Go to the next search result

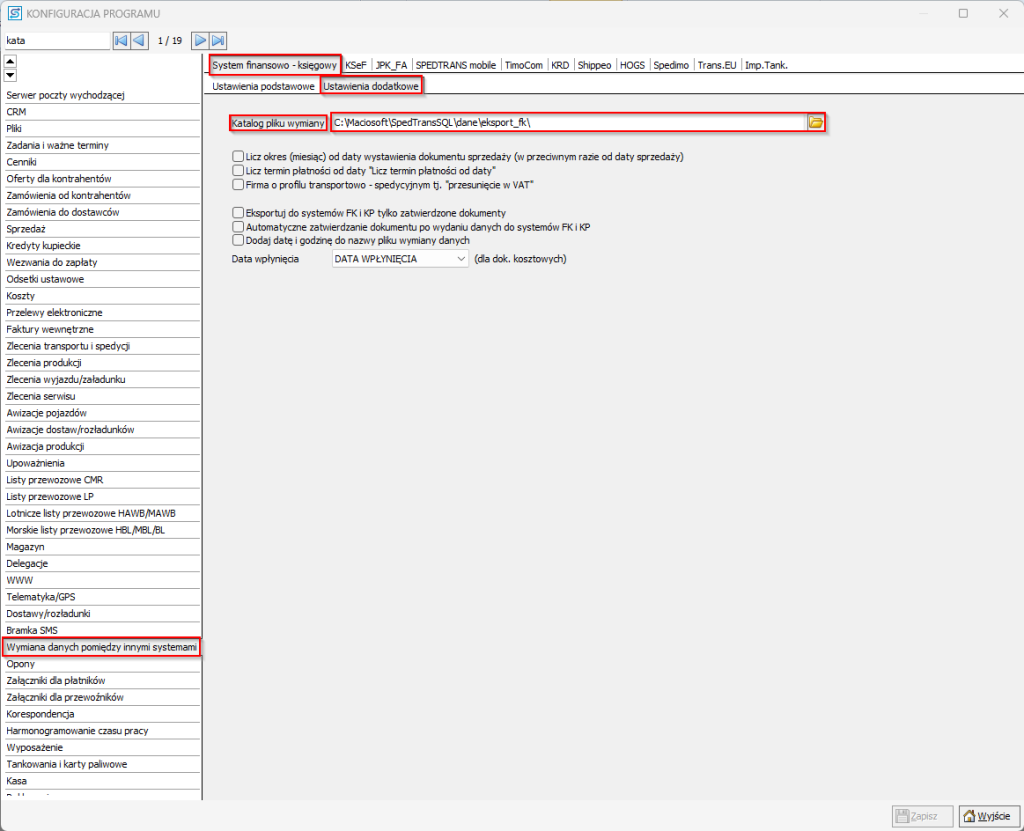(200, 40)
